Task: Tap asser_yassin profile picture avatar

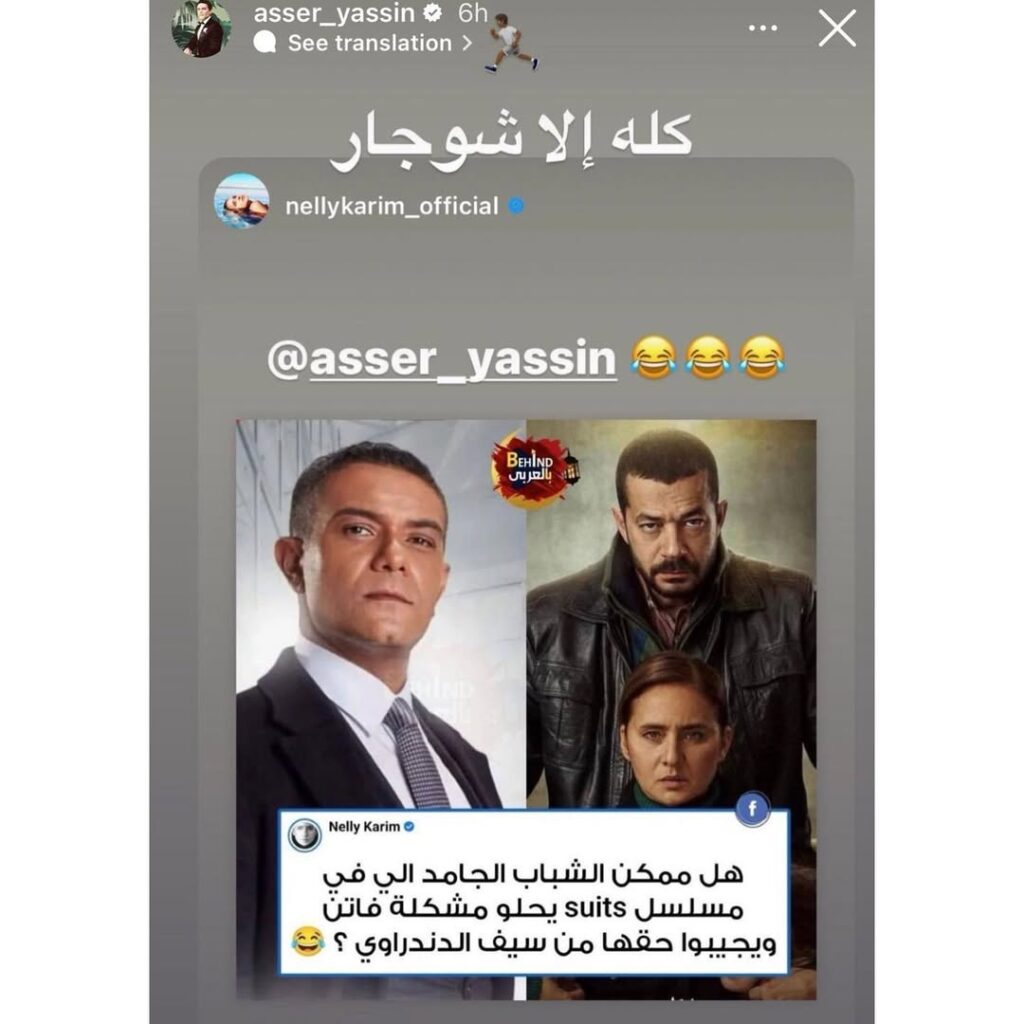Action: coord(201,29)
